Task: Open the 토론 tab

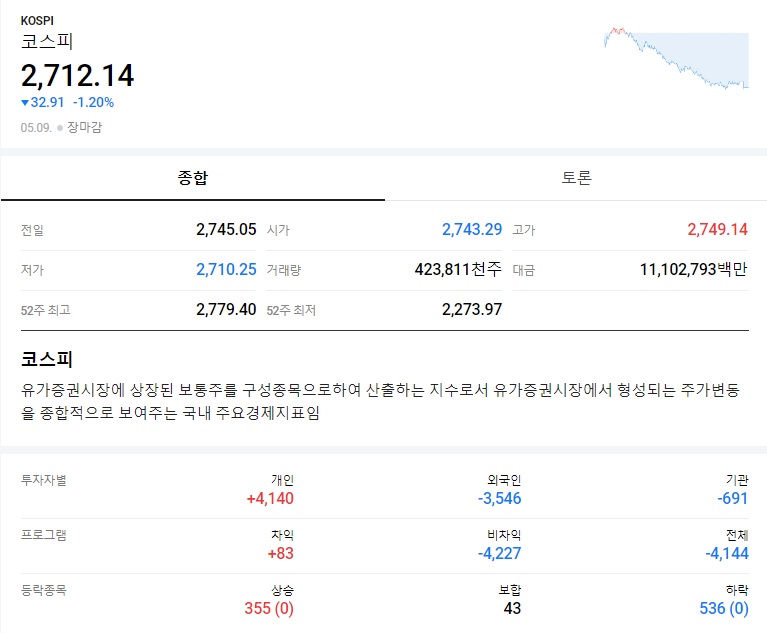Action: pyautogui.click(x=576, y=178)
